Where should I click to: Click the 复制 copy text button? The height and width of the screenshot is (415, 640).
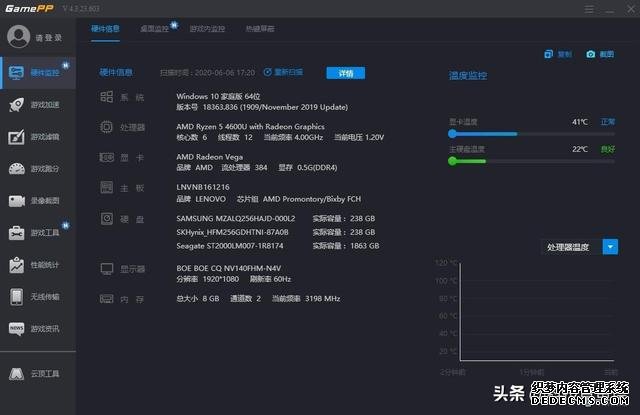point(564,54)
